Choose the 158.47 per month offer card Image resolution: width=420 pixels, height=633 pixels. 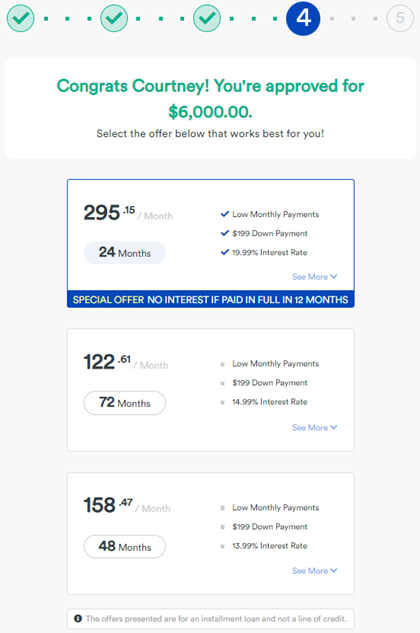210,533
